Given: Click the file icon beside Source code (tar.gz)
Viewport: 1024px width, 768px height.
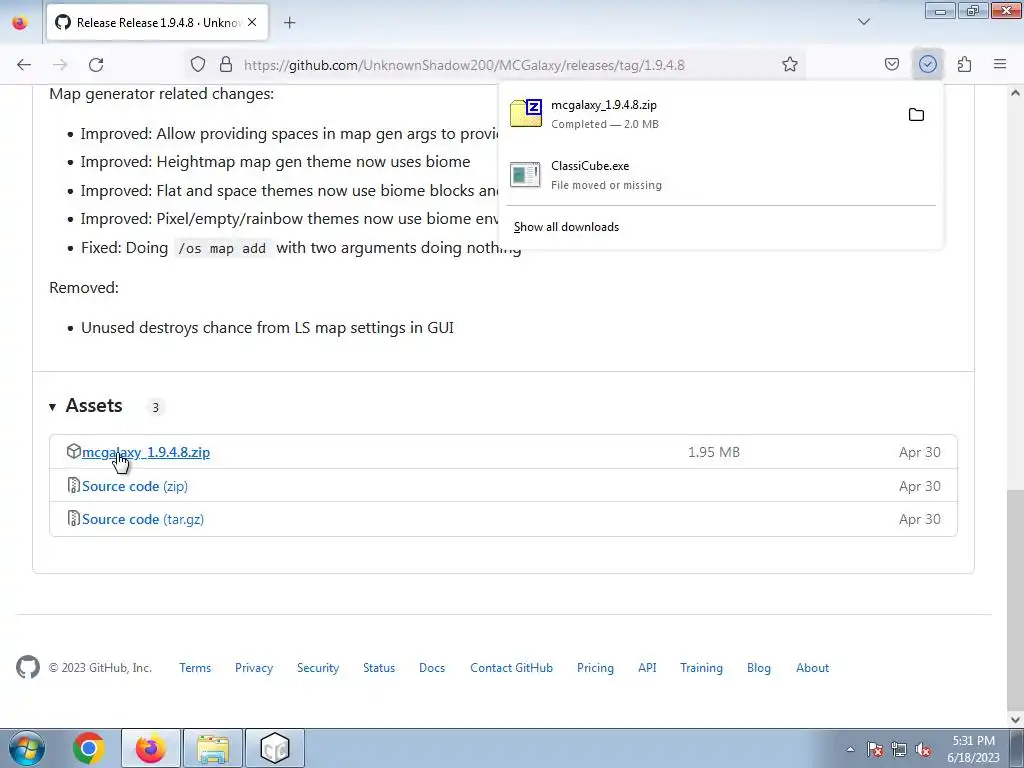Looking at the screenshot, I should click(74, 519).
